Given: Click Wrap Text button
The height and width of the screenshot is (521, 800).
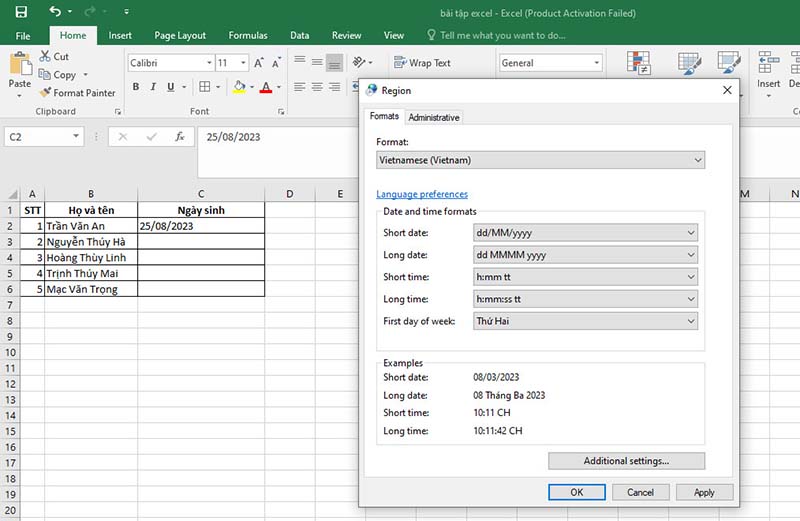Looking at the screenshot, I should pos(422,63).
